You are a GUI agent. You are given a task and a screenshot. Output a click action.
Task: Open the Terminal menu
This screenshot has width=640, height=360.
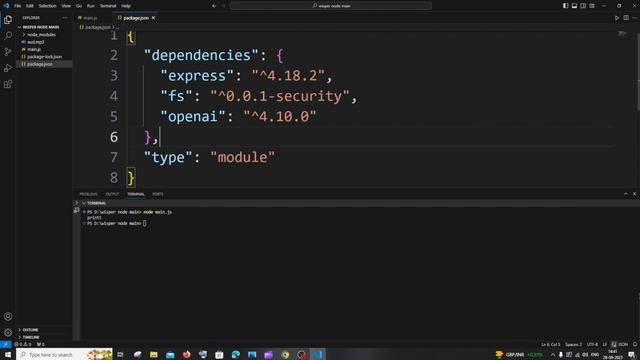pyautogui.click(x=108, y=6)
